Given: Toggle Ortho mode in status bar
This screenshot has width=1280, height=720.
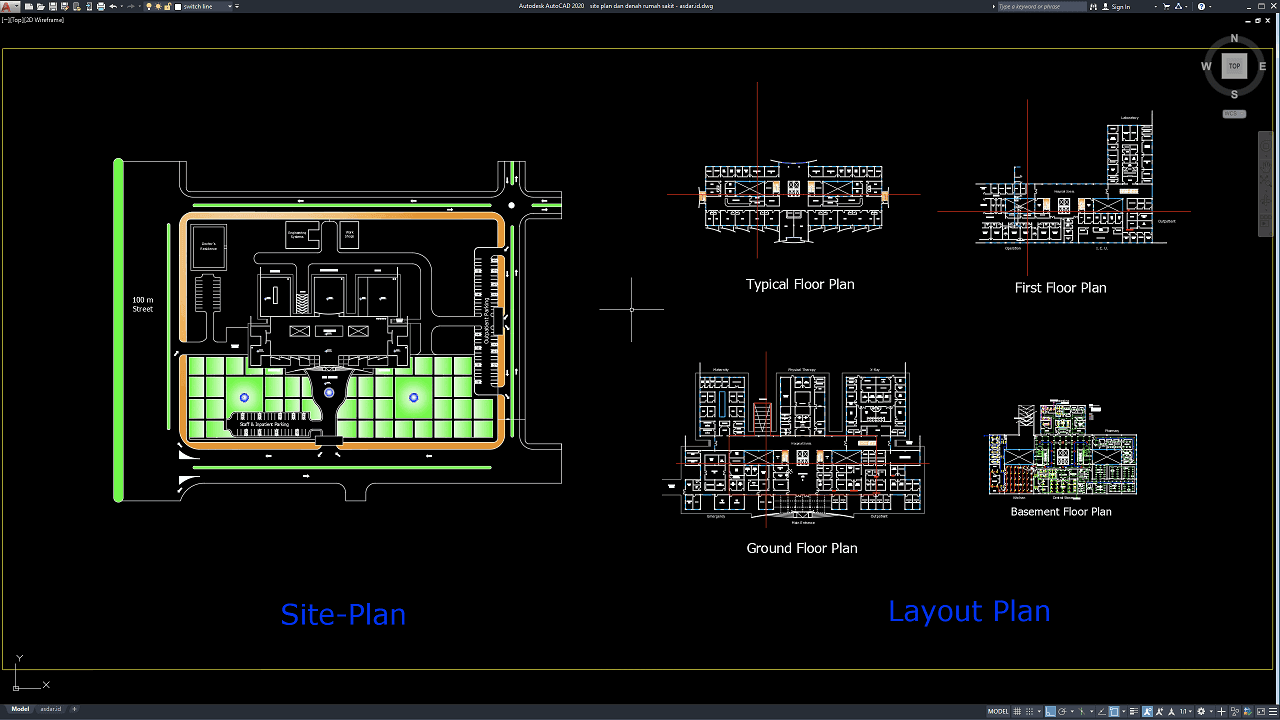Looking at the screenshot, I should pos(1050,711).
